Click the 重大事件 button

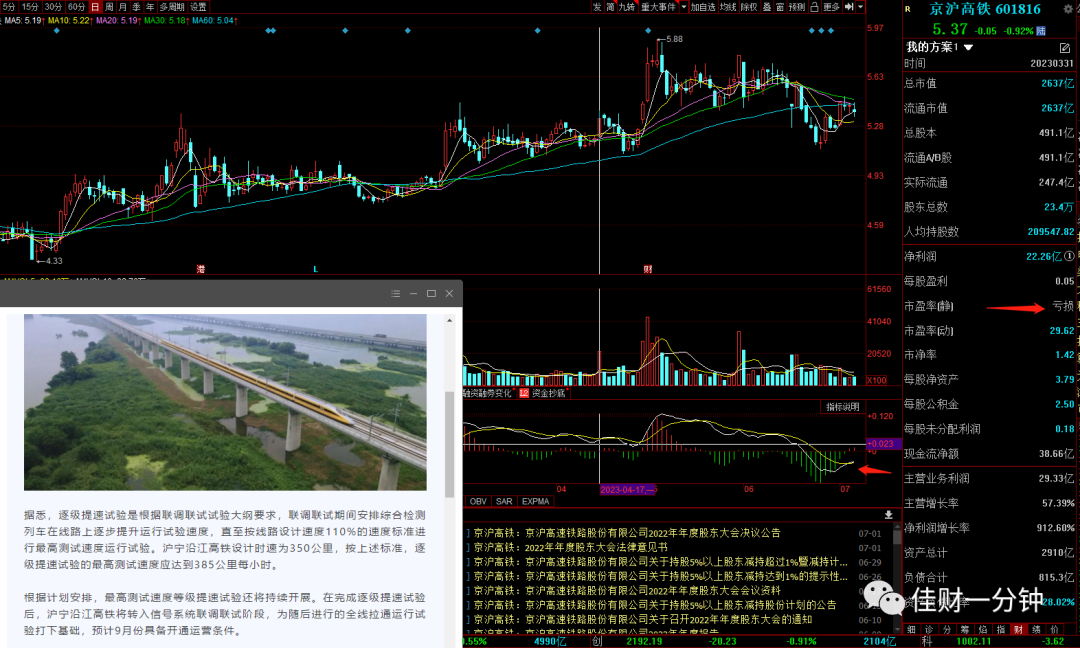658,6
